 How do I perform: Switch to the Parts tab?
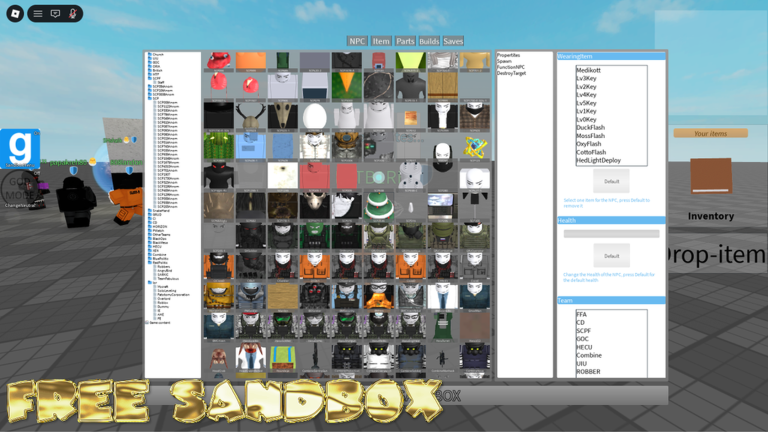pyautogui.click(x=405, y=41)
